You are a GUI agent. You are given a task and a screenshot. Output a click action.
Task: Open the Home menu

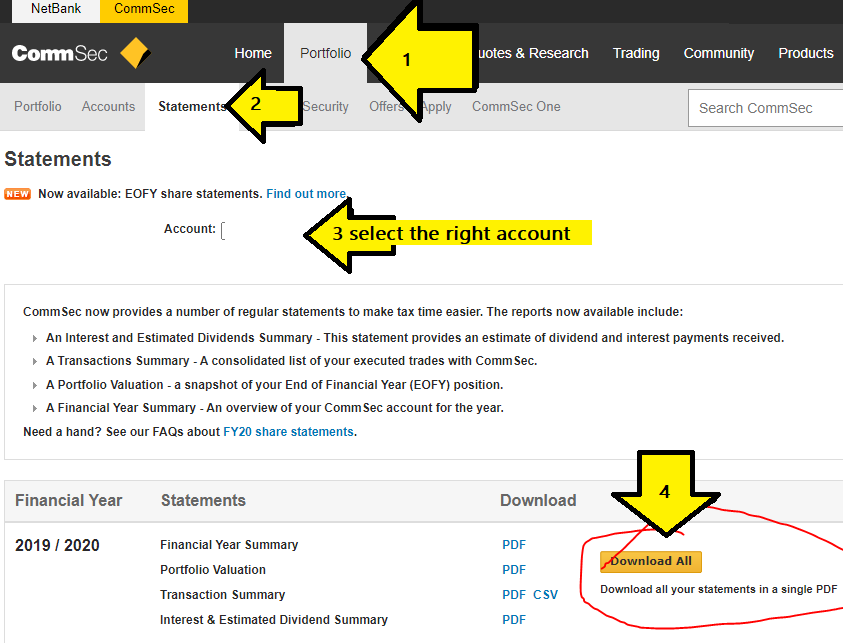pyautogui.click(x=253, y=53)
